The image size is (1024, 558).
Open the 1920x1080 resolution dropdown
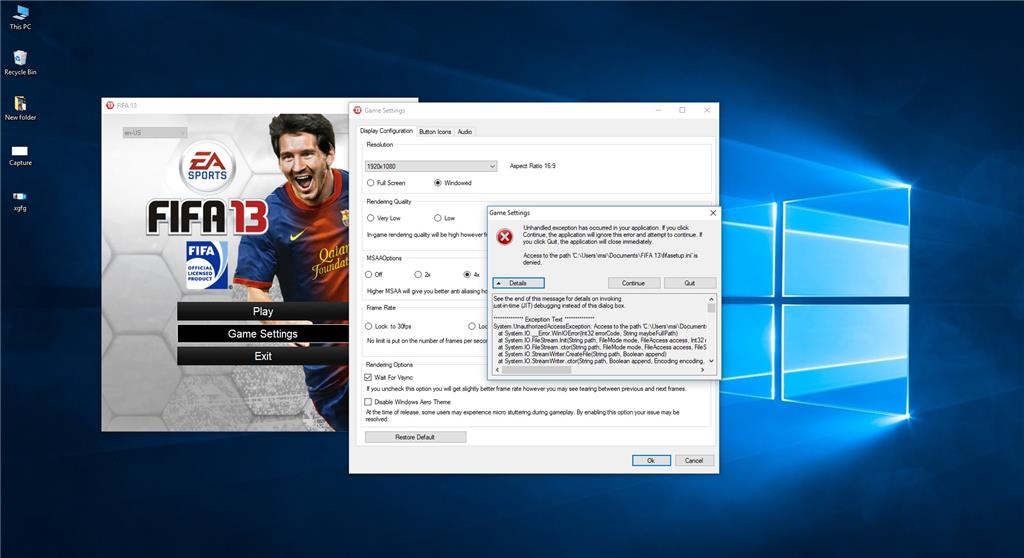pyautogui.click(x=431, y=167)
